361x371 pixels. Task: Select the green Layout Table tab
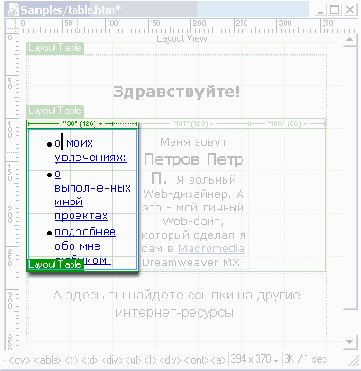(x=55, y=264)
